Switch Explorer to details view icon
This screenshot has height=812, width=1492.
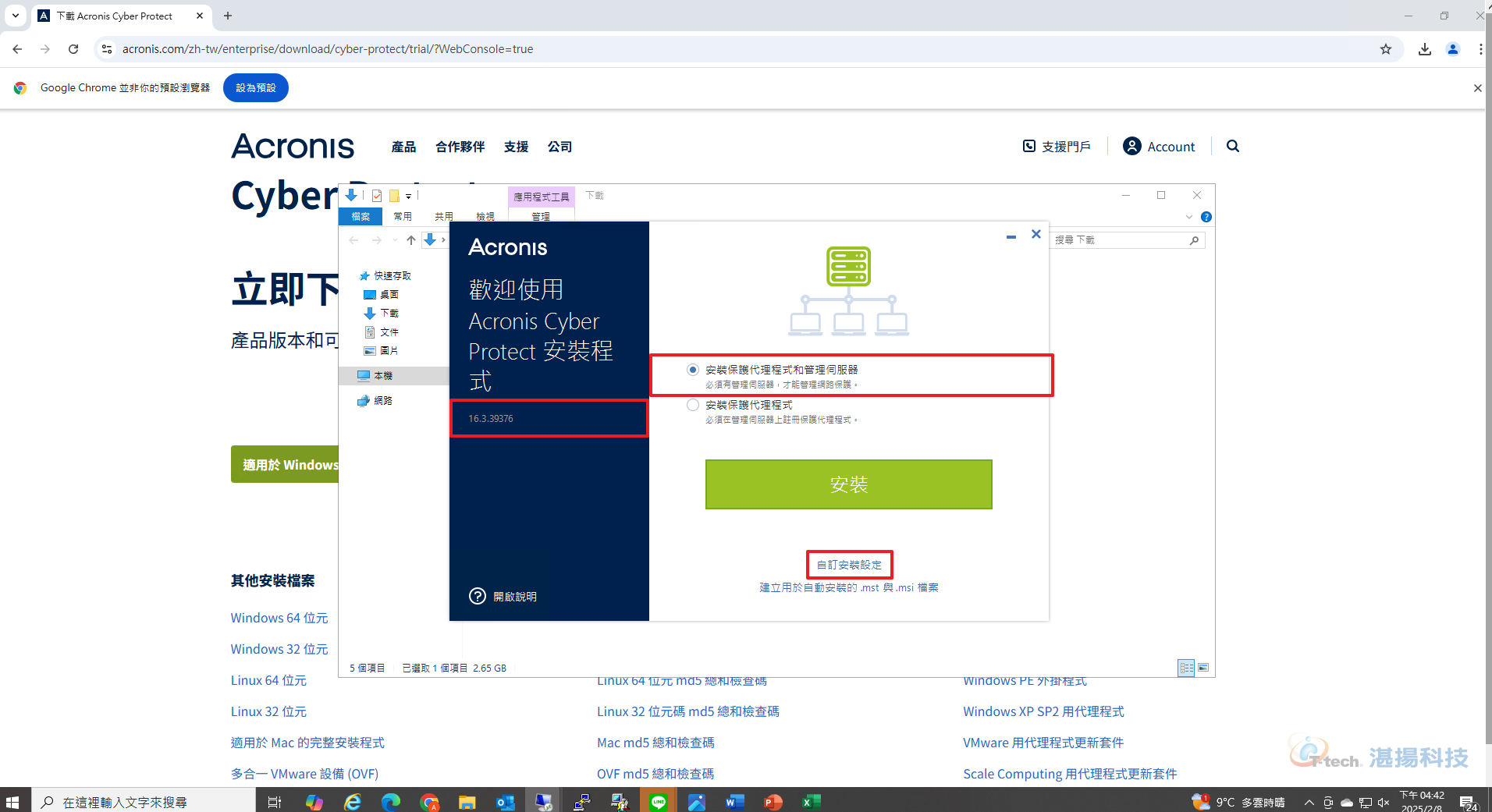coord(1186,668)
